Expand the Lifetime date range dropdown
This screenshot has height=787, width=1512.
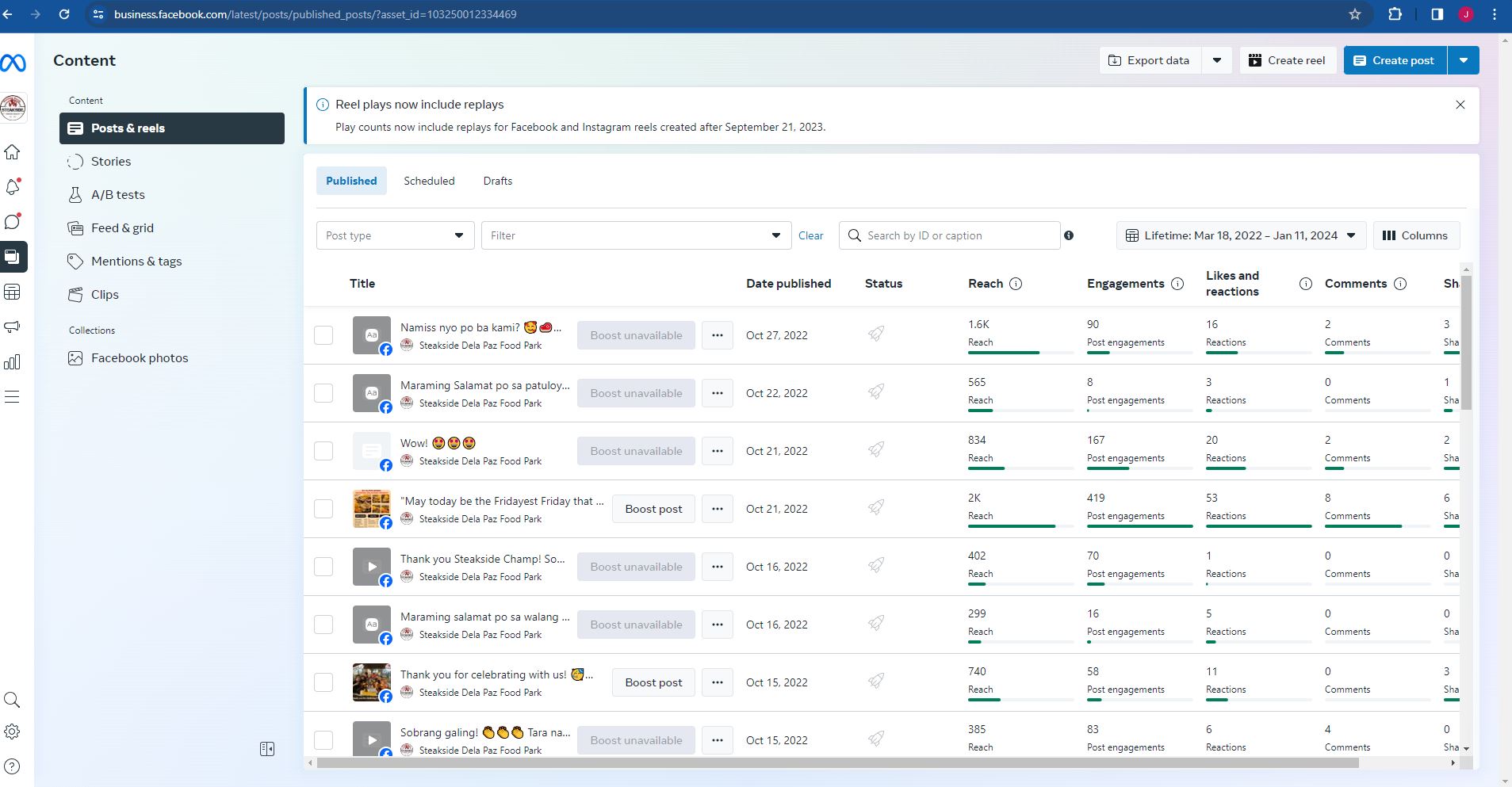[x=1241, y=235]
